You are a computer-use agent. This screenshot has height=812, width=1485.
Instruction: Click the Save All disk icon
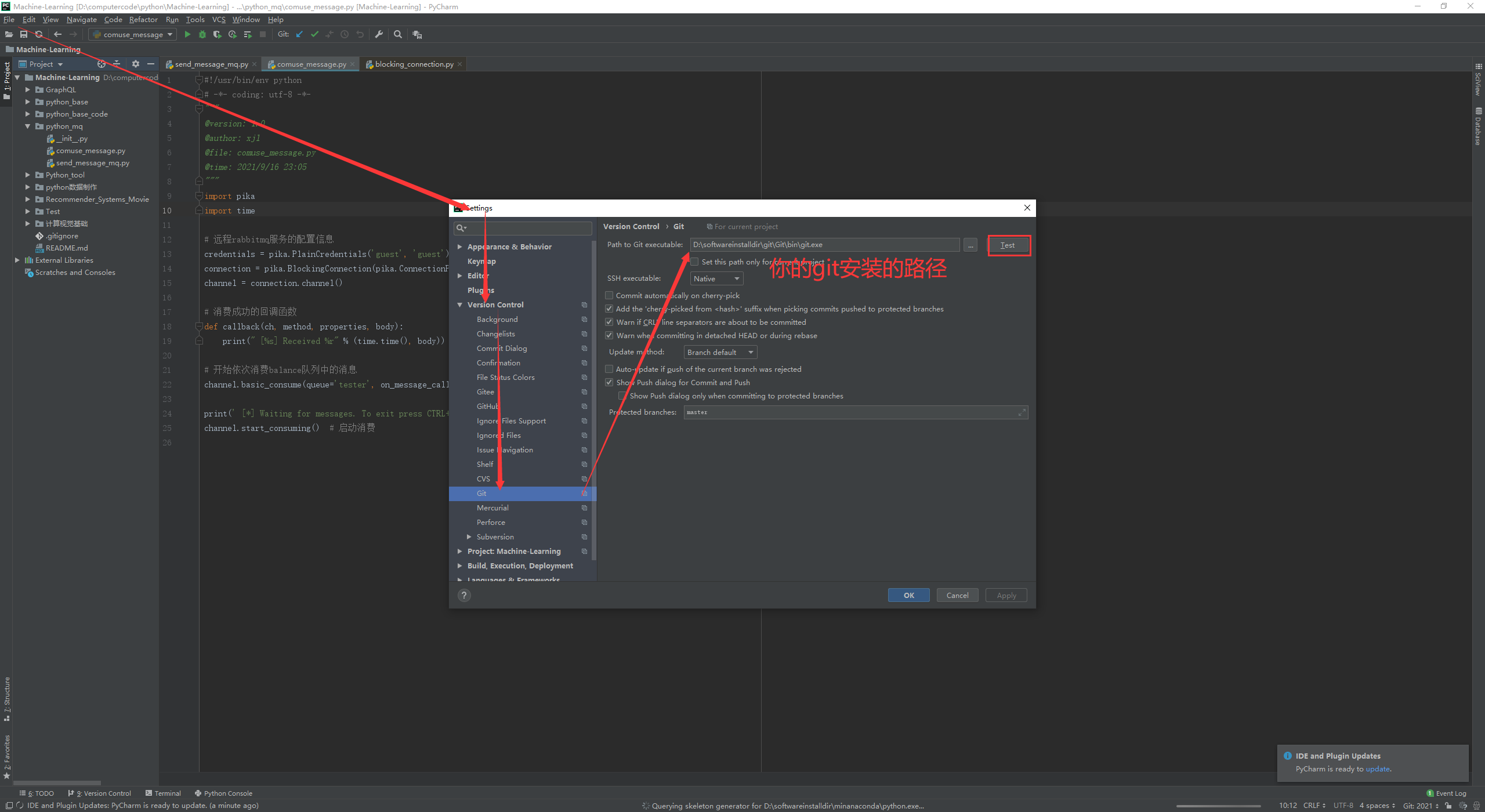click(24, 34)
